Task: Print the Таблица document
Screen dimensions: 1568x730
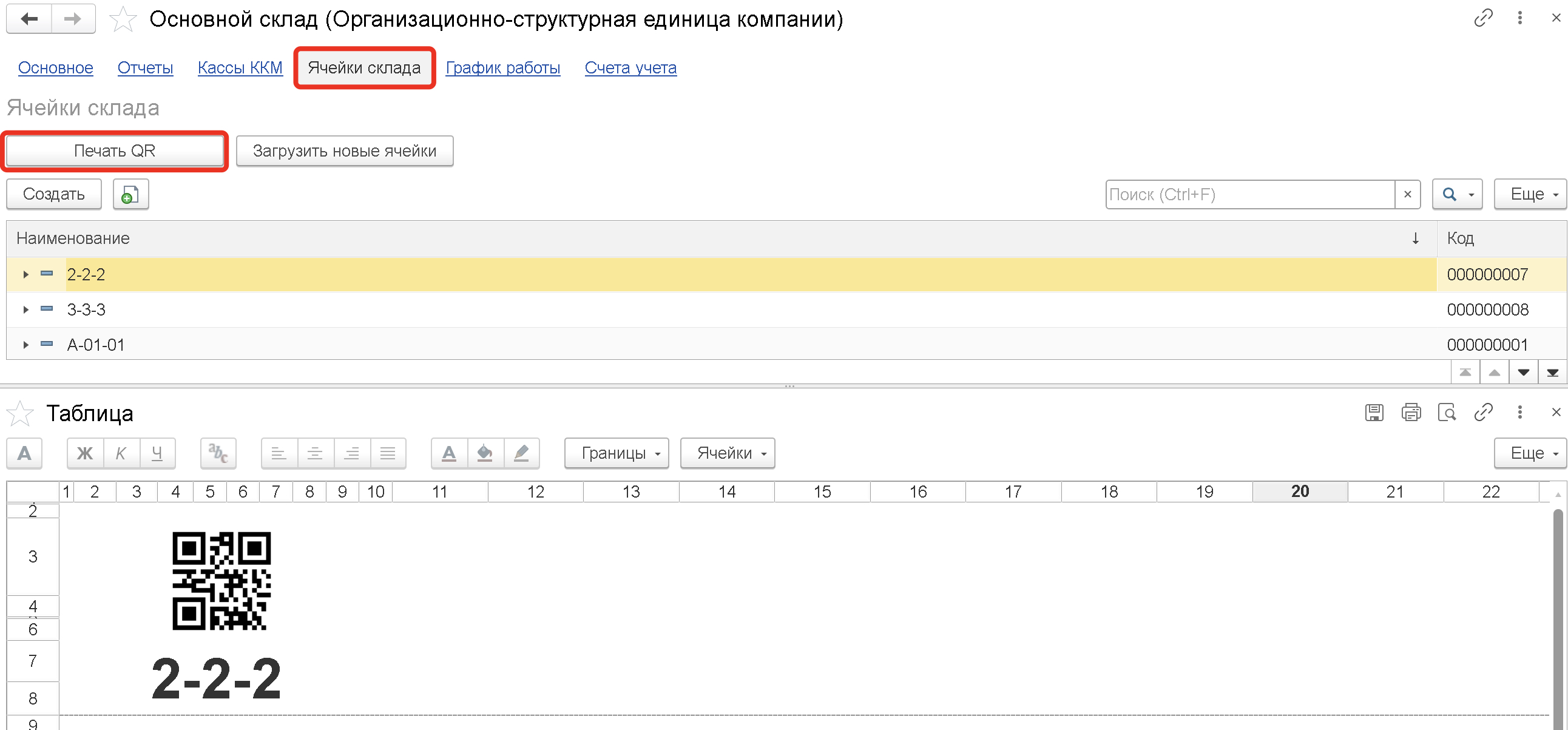Action: point(1411,412)
